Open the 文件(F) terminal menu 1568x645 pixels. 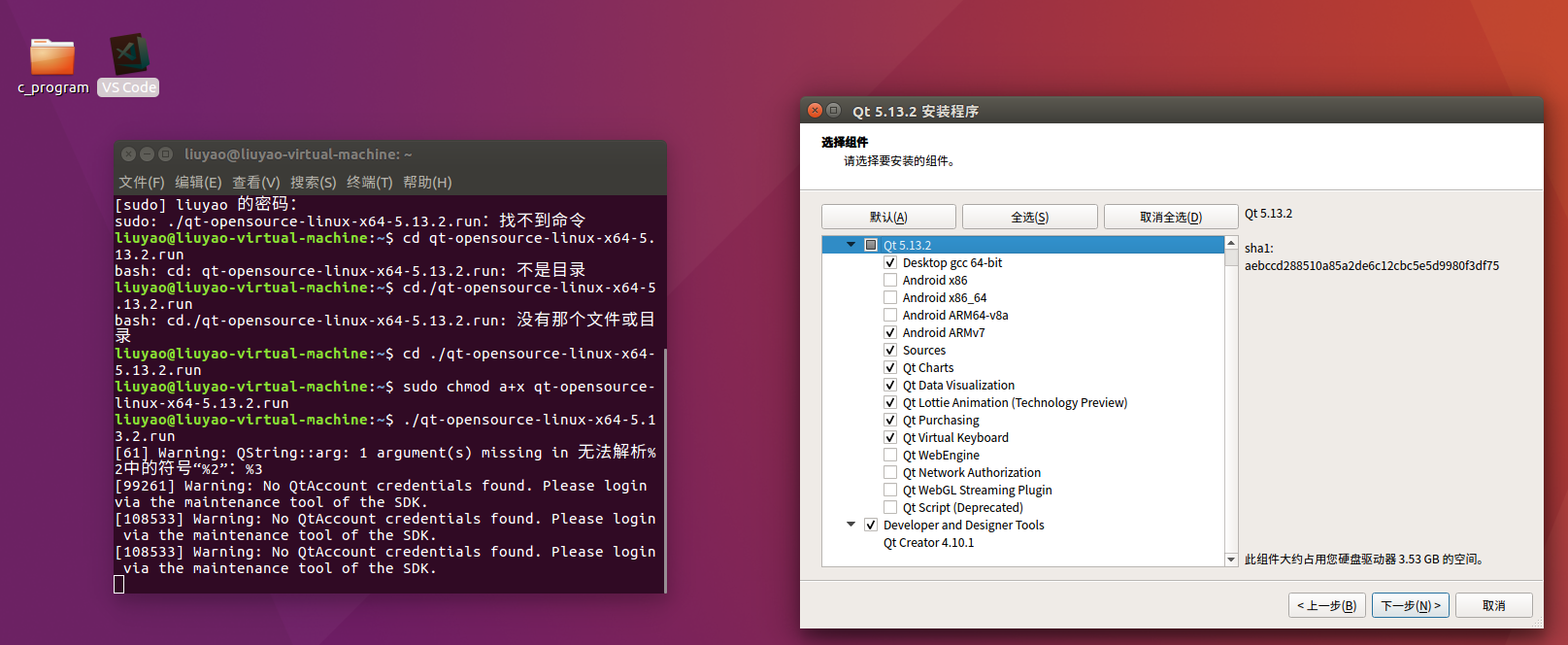(x=142, y=183)
